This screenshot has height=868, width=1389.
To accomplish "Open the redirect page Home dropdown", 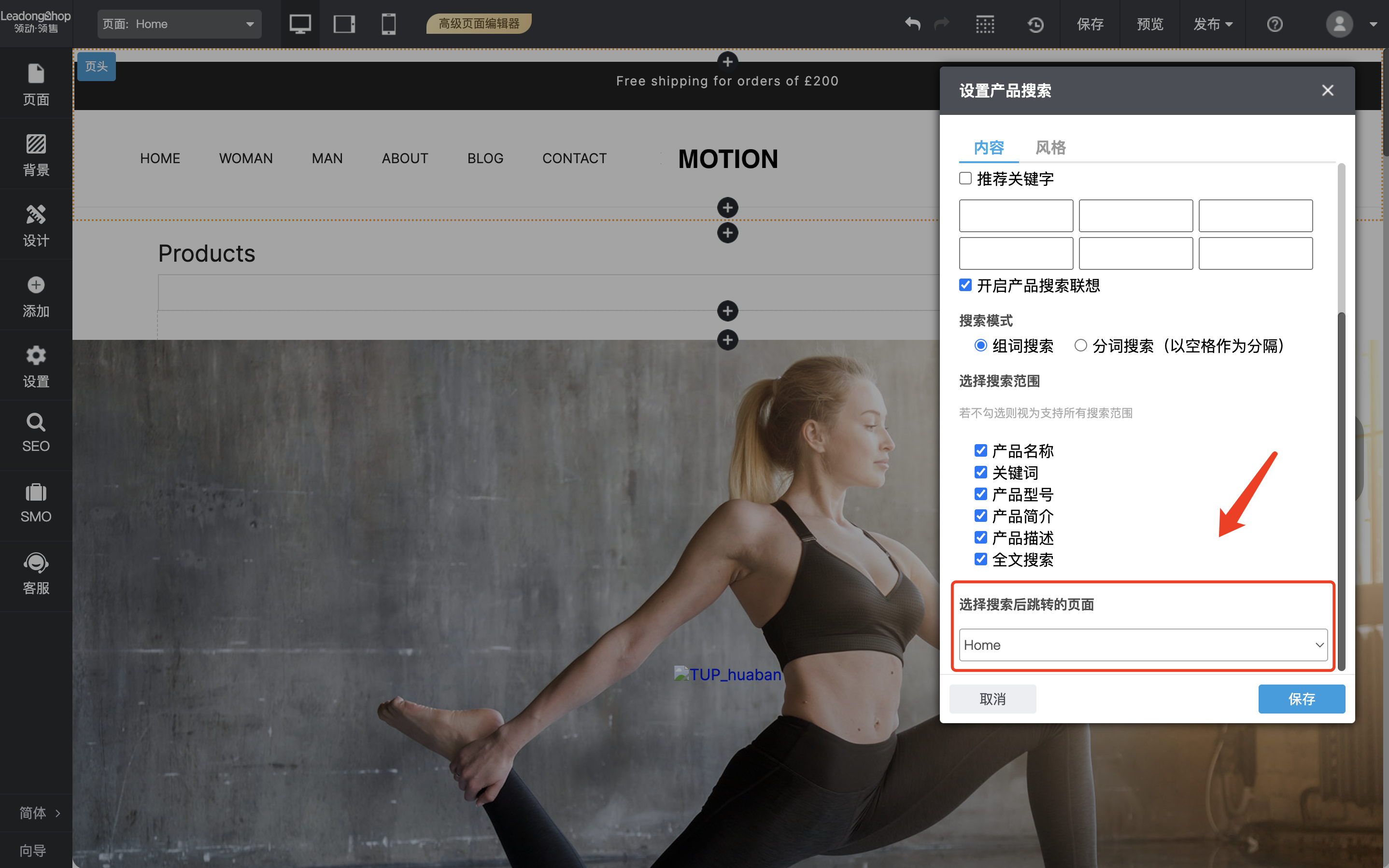I will click(x=1143, y=644).
